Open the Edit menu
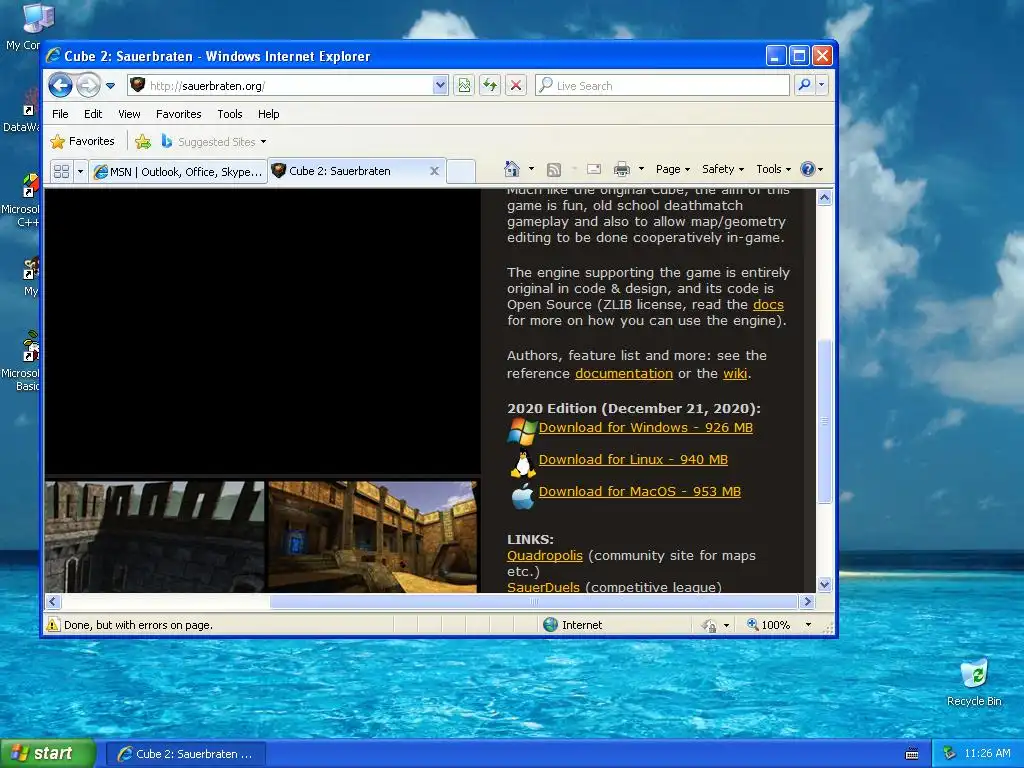1024x768 pixels. (x=93, y=114)
